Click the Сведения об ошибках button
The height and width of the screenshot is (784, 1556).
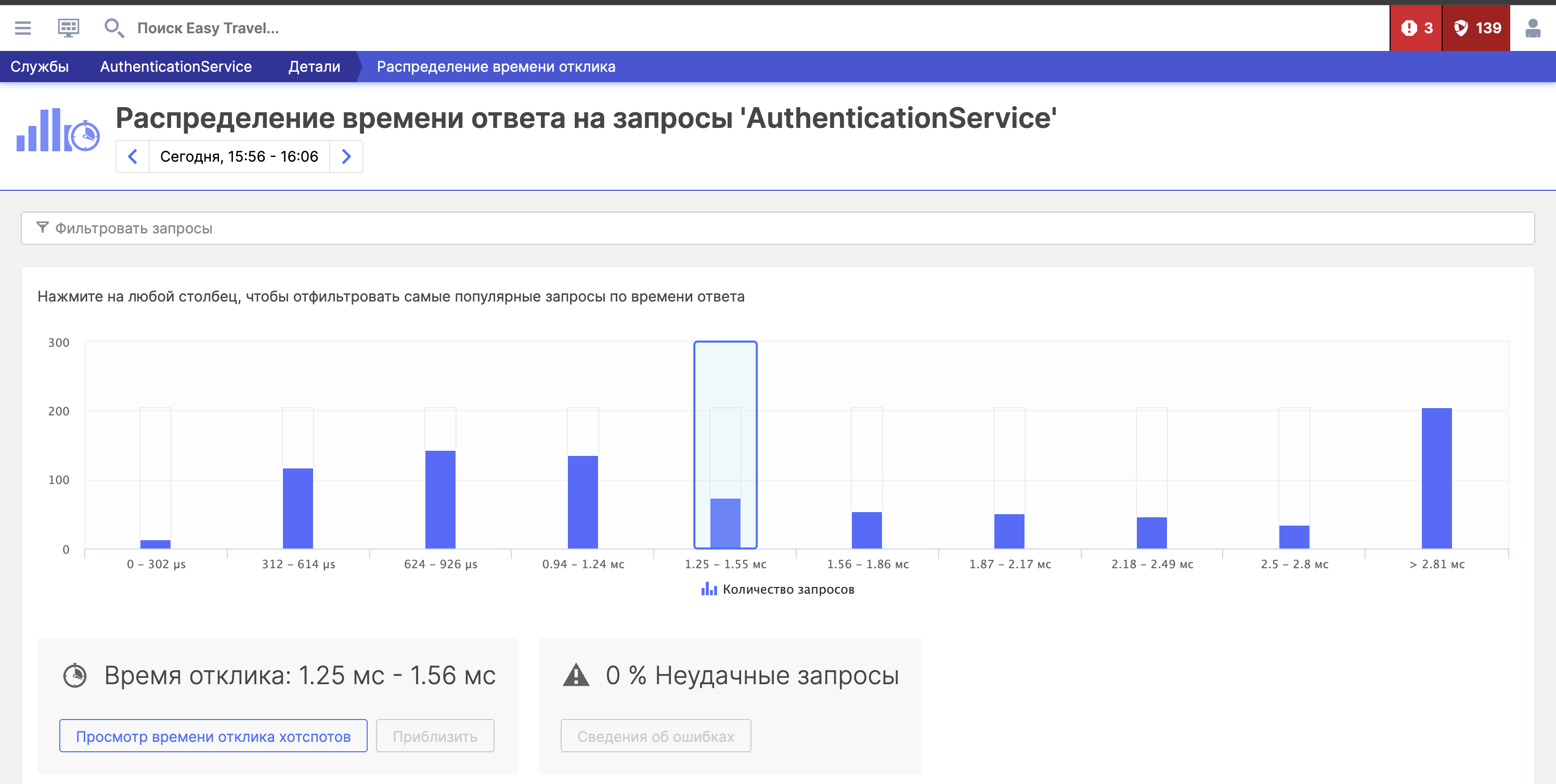coord(655,736)
